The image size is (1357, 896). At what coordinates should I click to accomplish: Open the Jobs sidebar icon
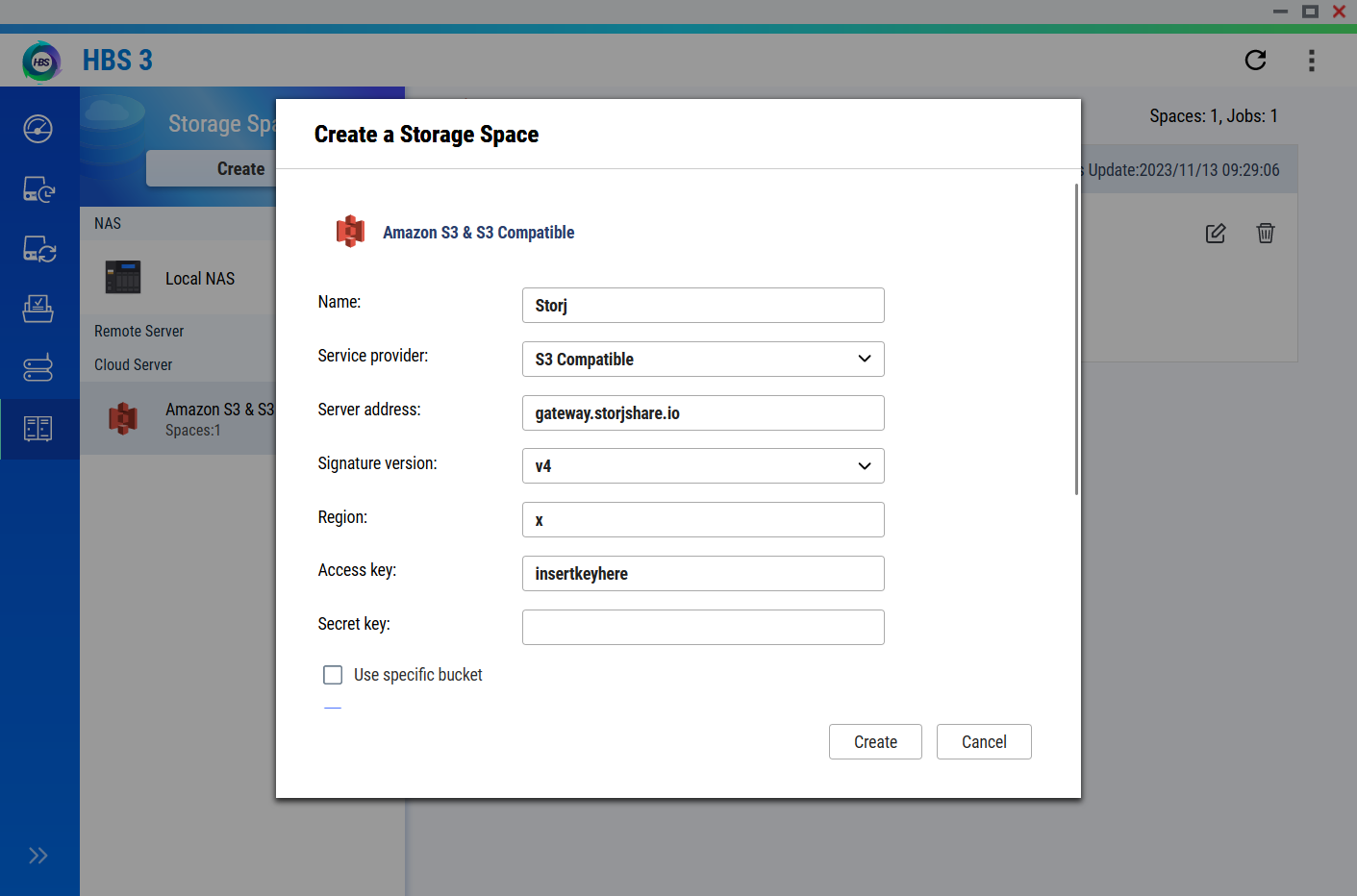38,309
